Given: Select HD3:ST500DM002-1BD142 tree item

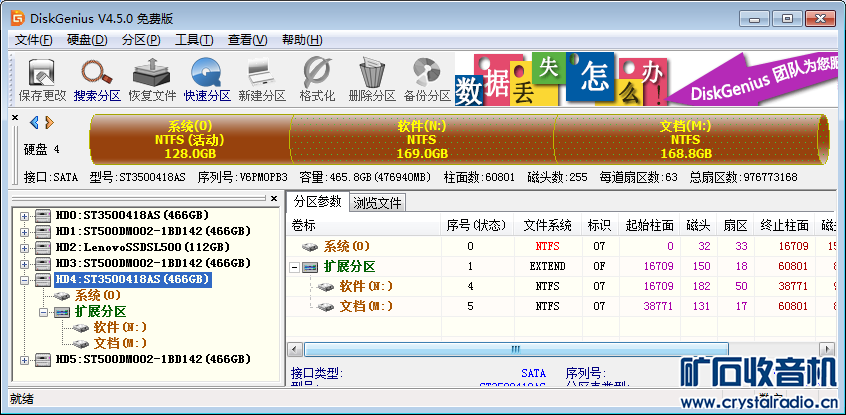Looking at the screenshot, I should [x=153, y=264].
